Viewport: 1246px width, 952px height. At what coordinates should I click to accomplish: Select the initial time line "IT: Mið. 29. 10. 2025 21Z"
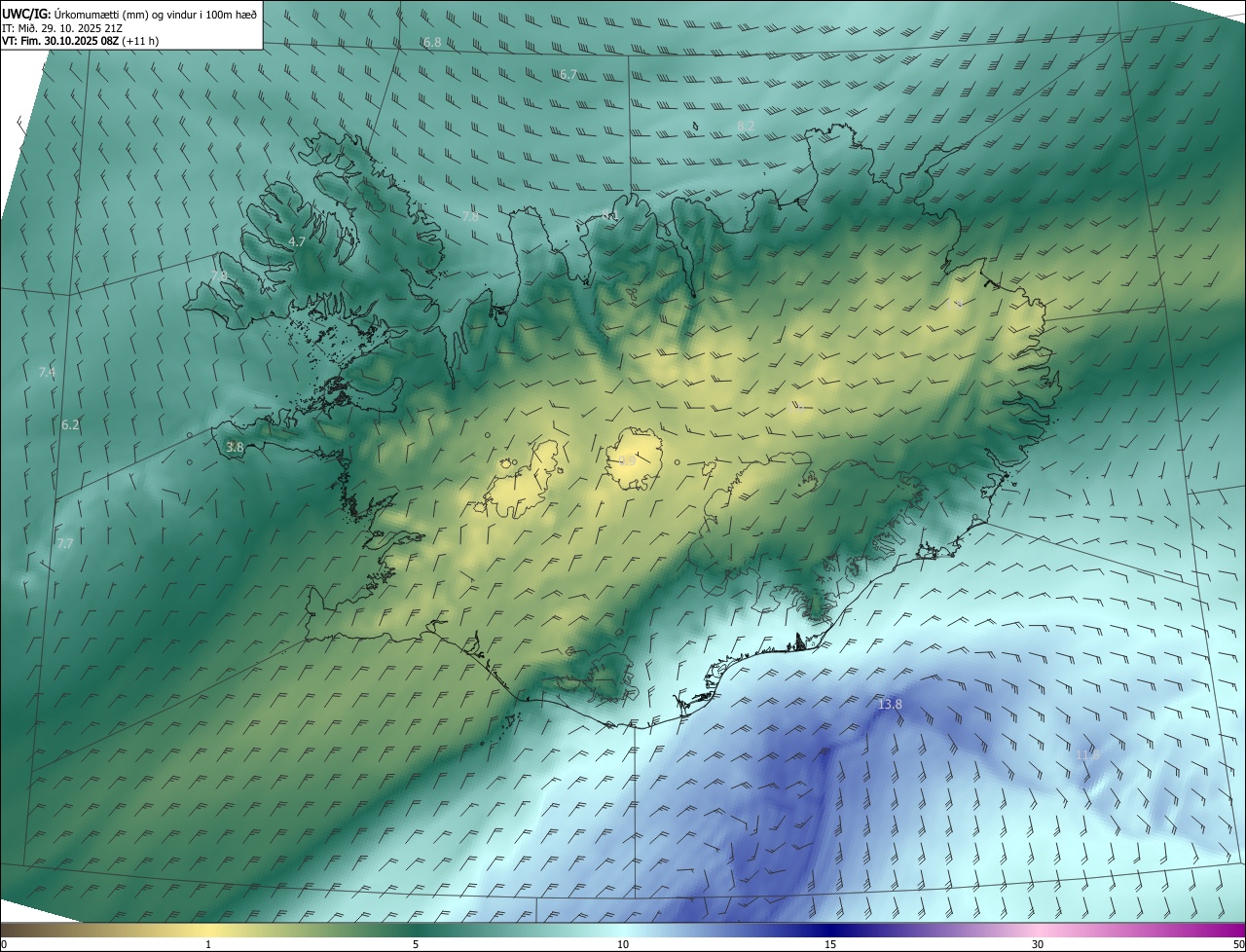point(62,28)
